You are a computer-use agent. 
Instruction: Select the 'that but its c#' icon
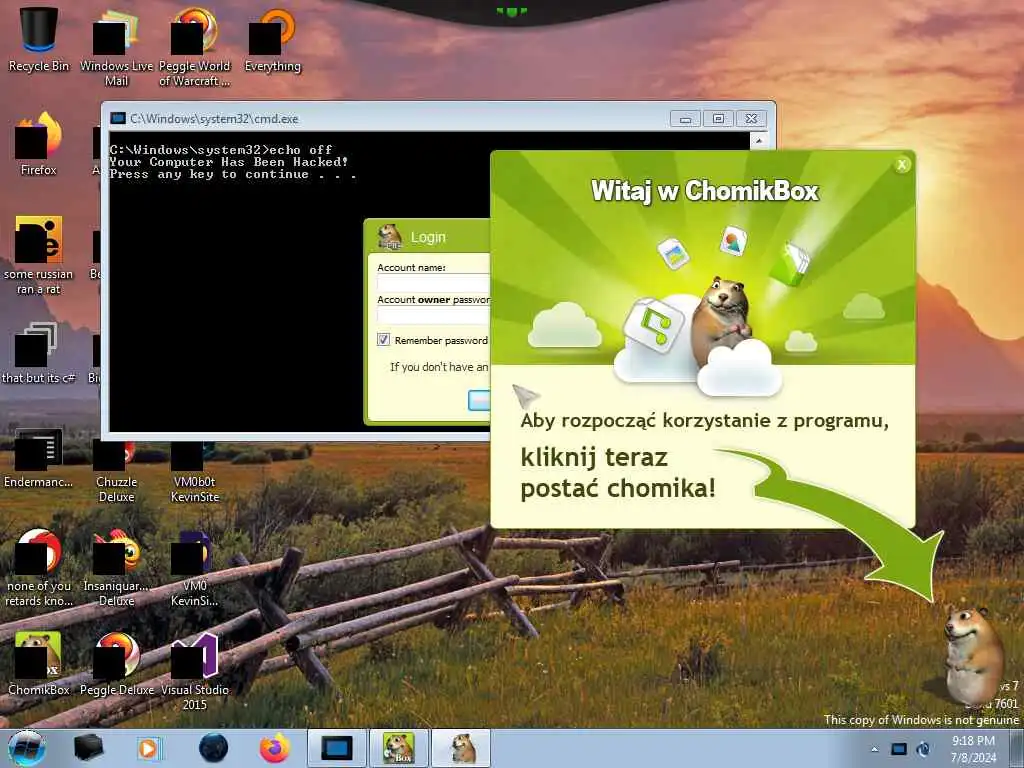pyautogui.click(x=39, y=353)
